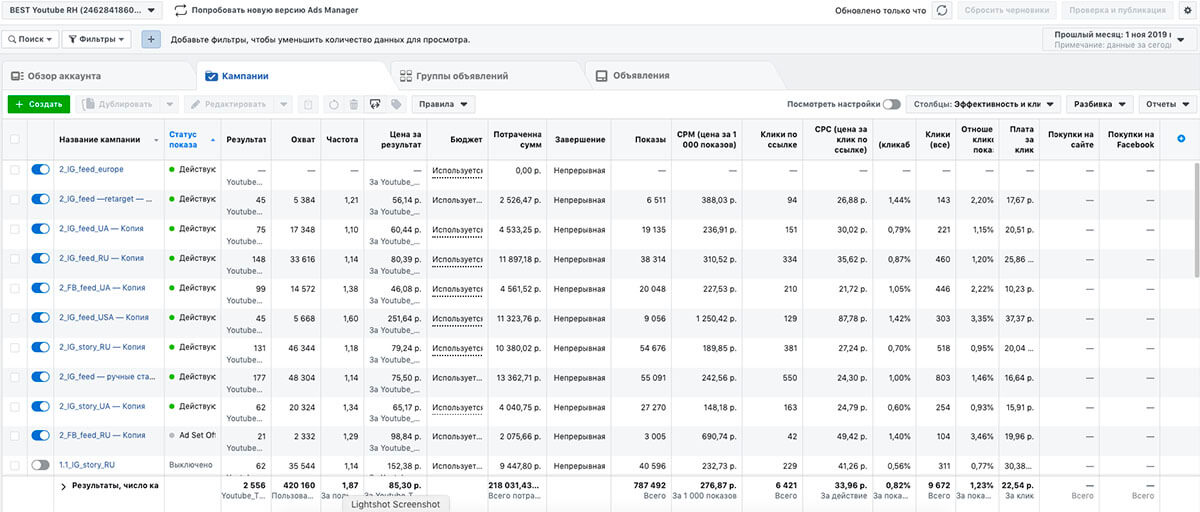Click the trash delete icon
The width and height of the screenshot is (1200, 512).
[x=354, y=104]
